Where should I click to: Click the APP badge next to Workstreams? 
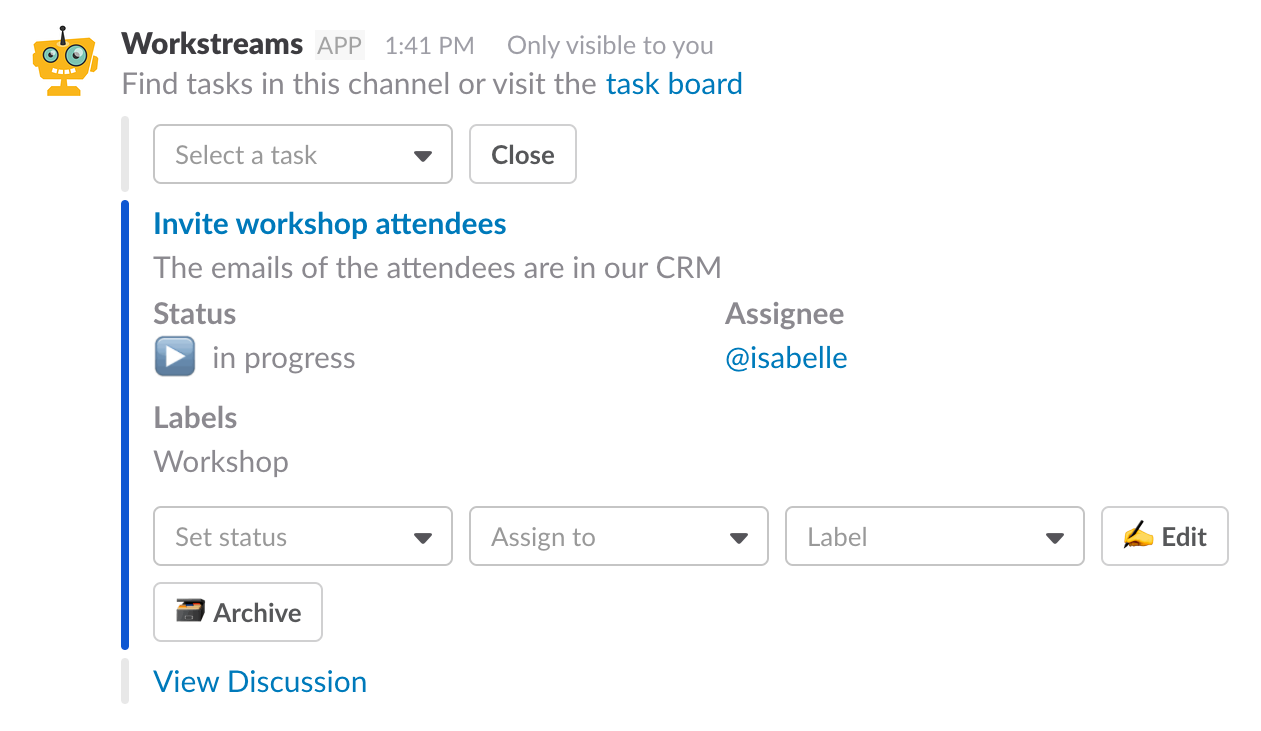tap(340, 45)
